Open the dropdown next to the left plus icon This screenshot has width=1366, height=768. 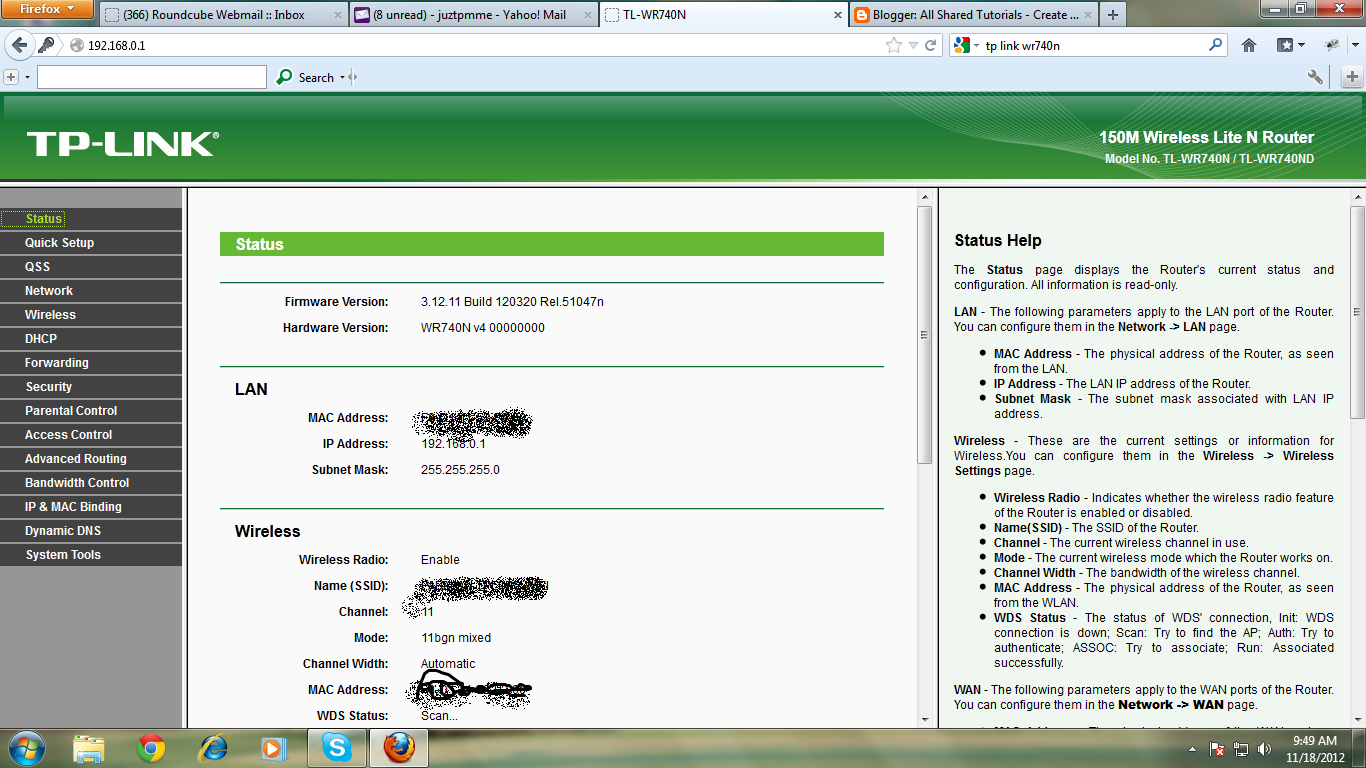[27, 77]
